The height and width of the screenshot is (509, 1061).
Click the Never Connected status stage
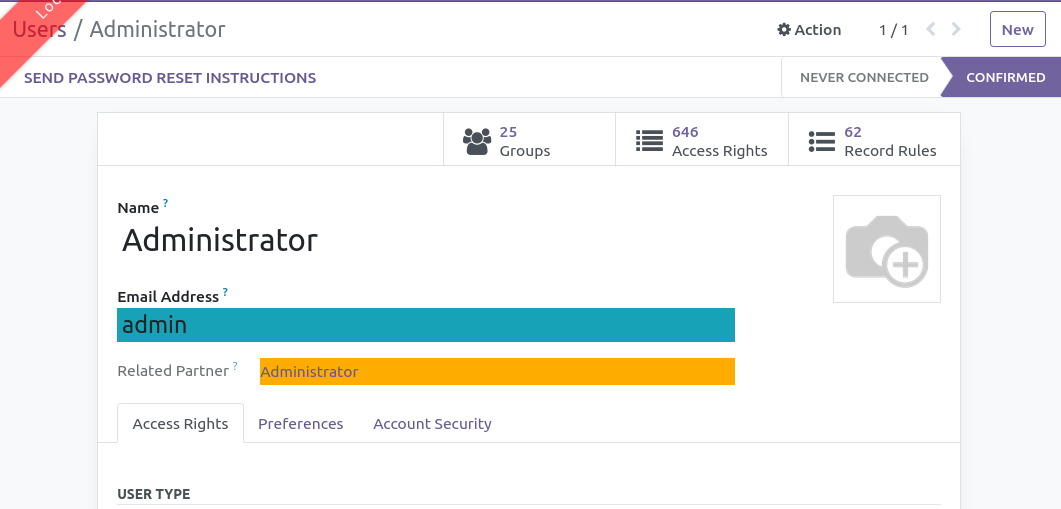click(x=863, y=78)
